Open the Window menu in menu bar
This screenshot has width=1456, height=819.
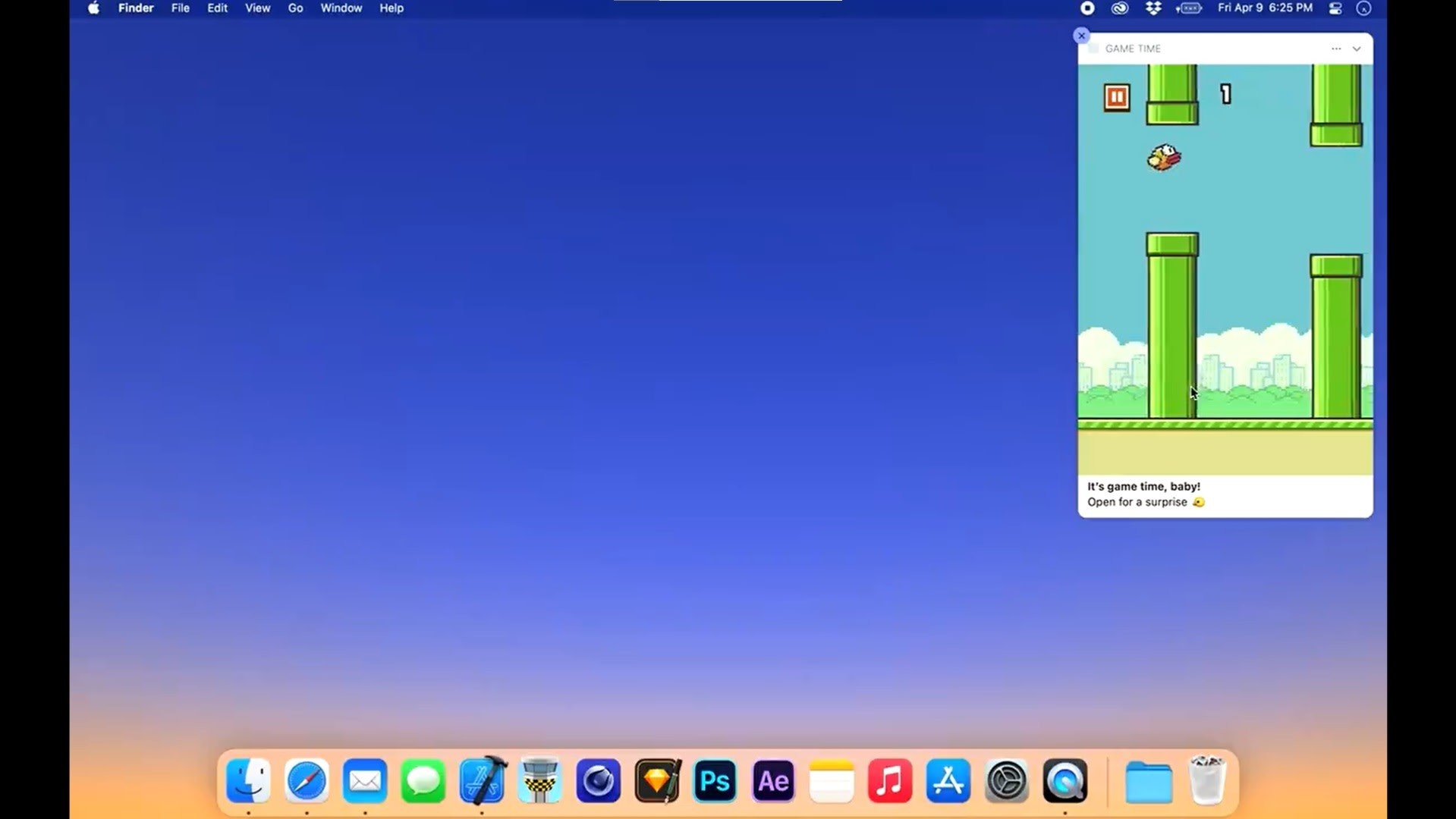341,8
